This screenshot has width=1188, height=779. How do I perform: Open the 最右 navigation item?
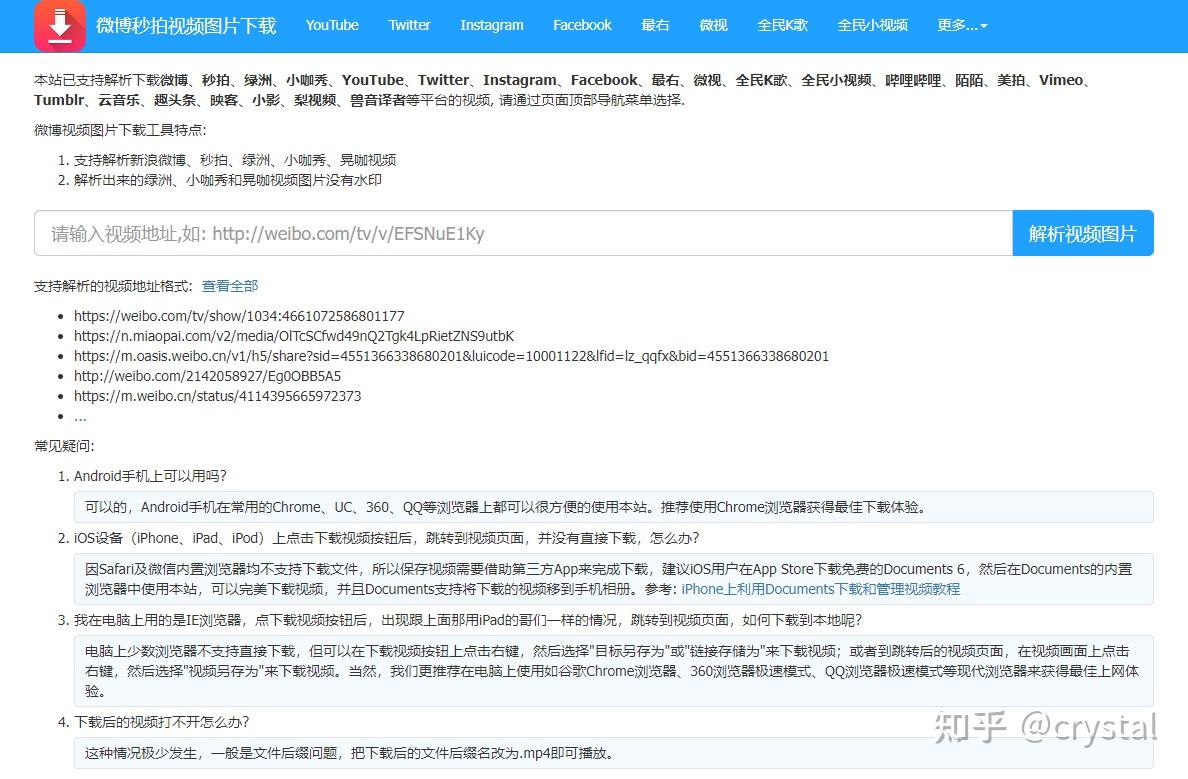point(655,25)
